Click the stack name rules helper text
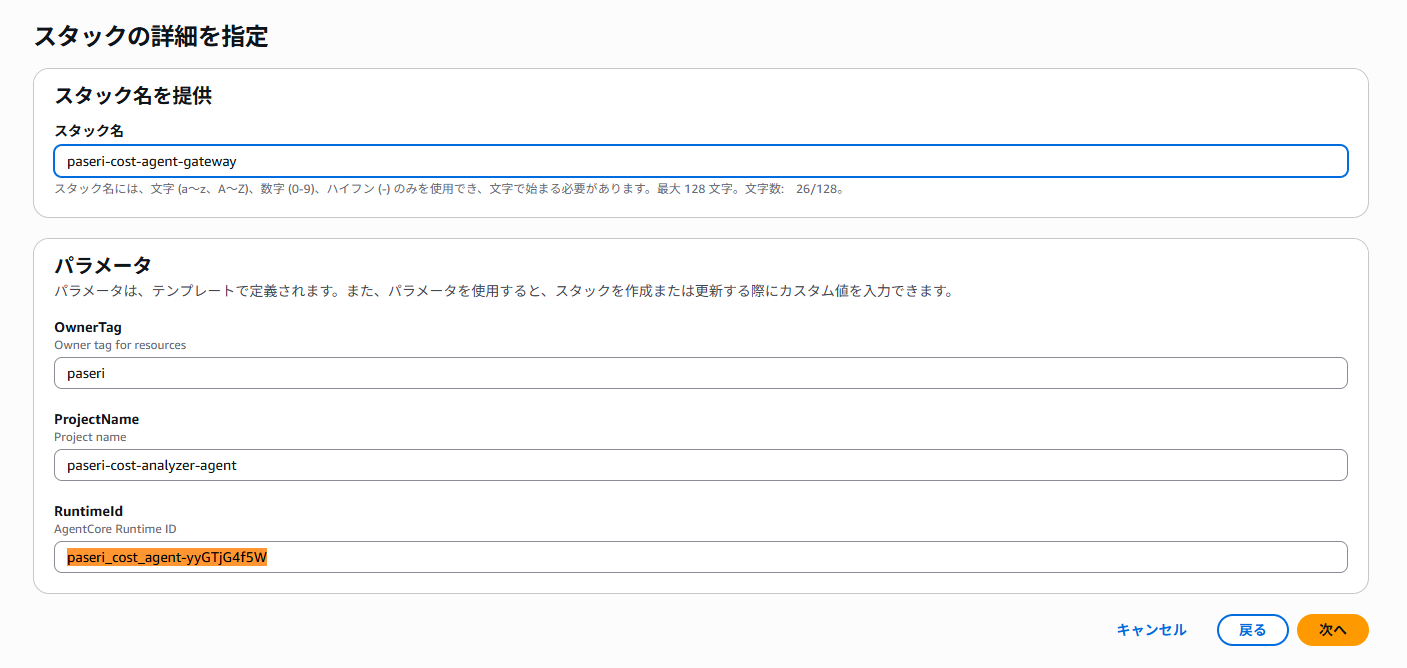 coord(400,188)
